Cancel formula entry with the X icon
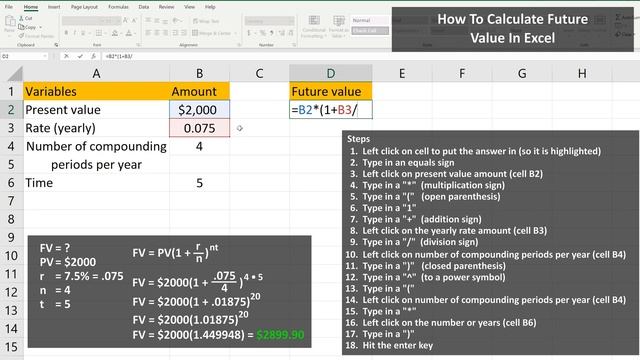The height and width of the screenshot is (360, 640). pyautogui.click(x=67, y=56)
